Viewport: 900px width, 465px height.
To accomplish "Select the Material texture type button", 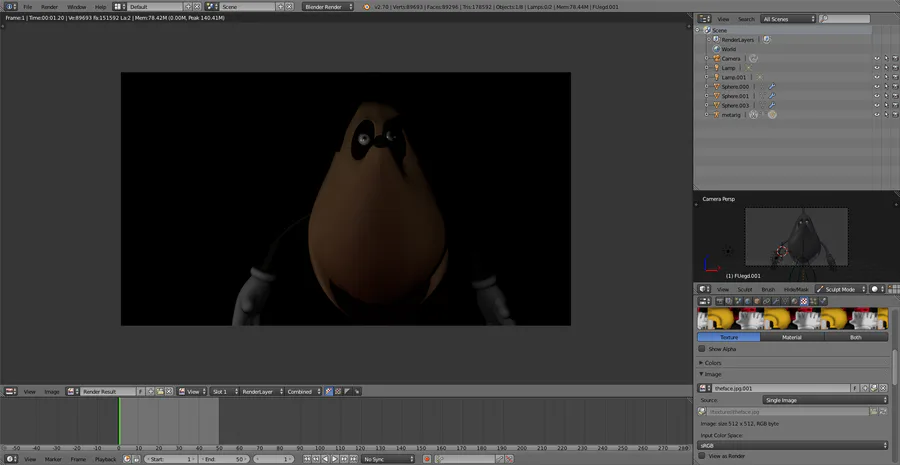I will (792, 337).
